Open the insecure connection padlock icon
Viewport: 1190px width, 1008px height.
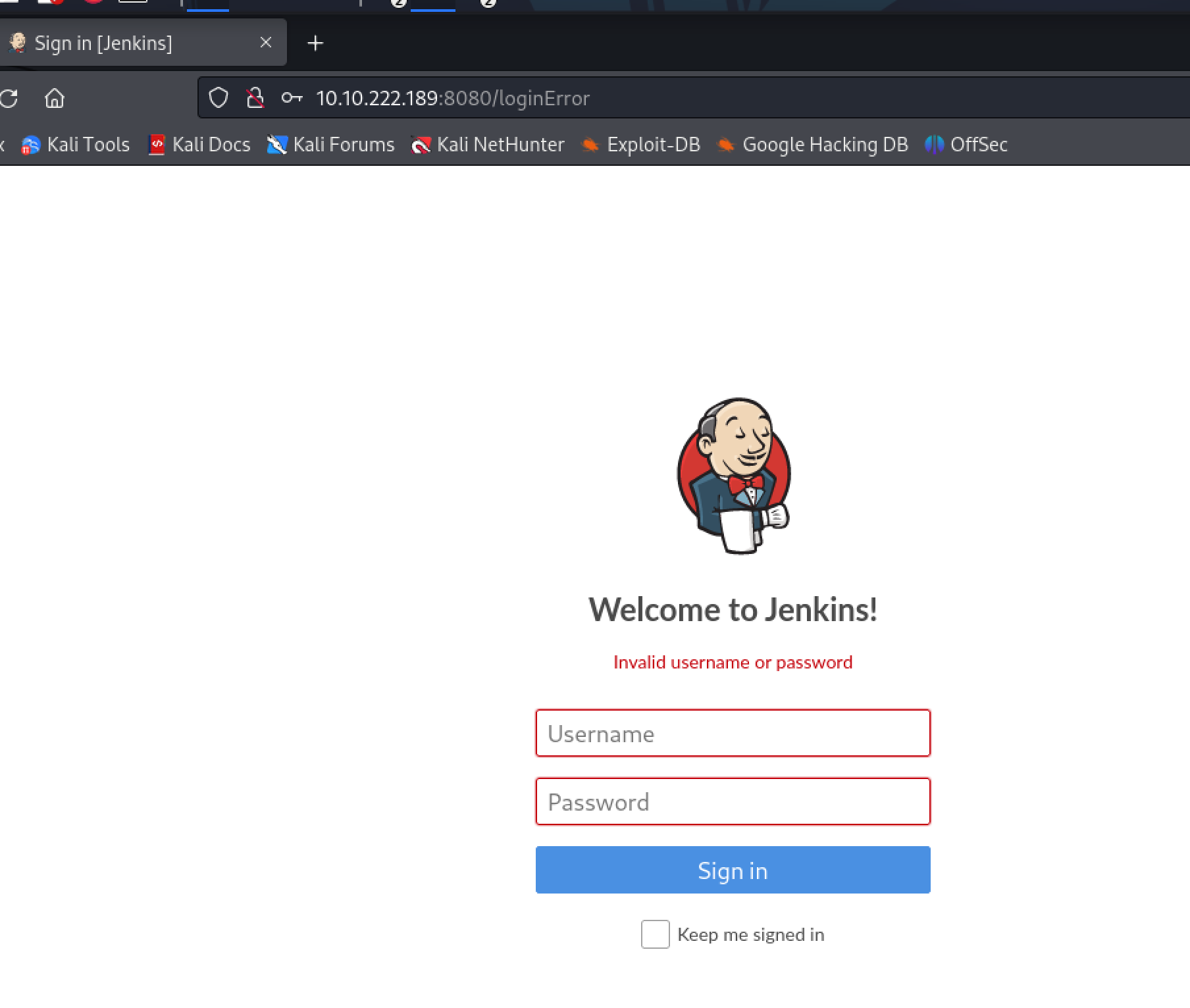pyautogui.click(x=255, y=98)
